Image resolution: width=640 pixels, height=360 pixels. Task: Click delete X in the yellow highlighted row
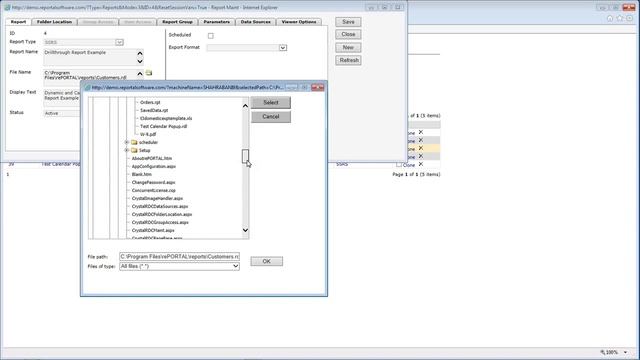click(421, 148)
